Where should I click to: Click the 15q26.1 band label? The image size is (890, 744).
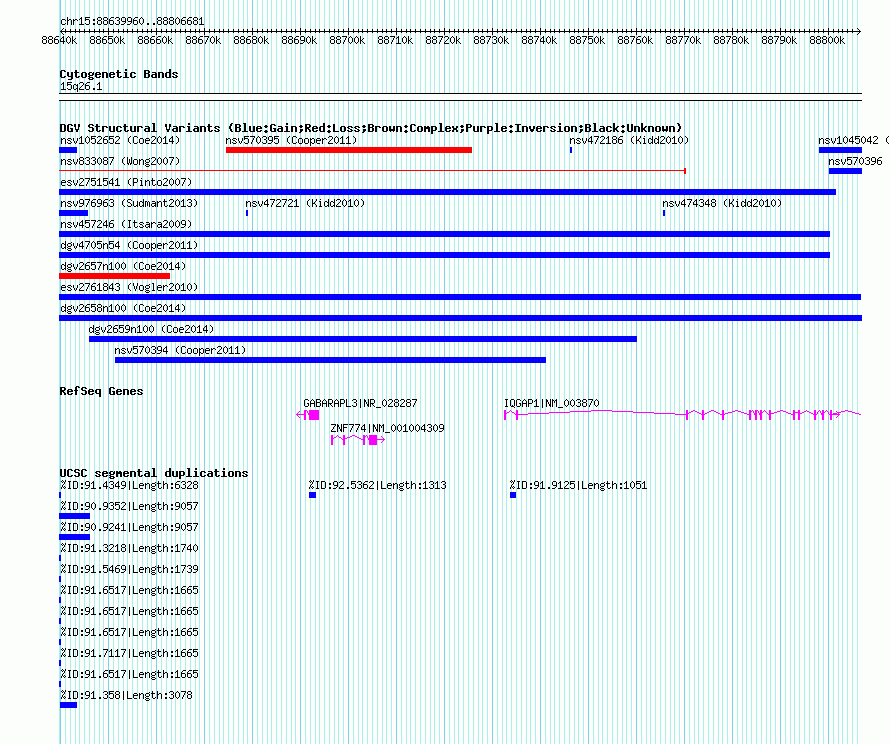tap(81, 86)
